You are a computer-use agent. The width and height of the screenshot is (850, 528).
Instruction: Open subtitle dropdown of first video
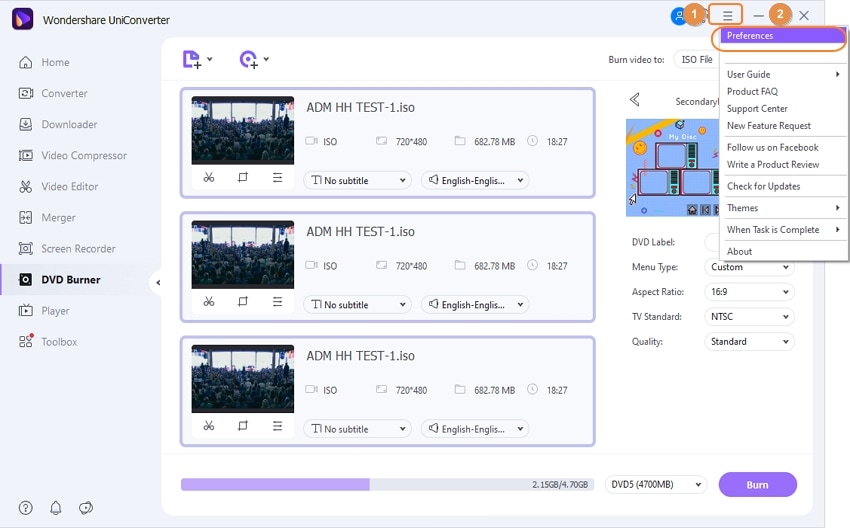[357, 180]
